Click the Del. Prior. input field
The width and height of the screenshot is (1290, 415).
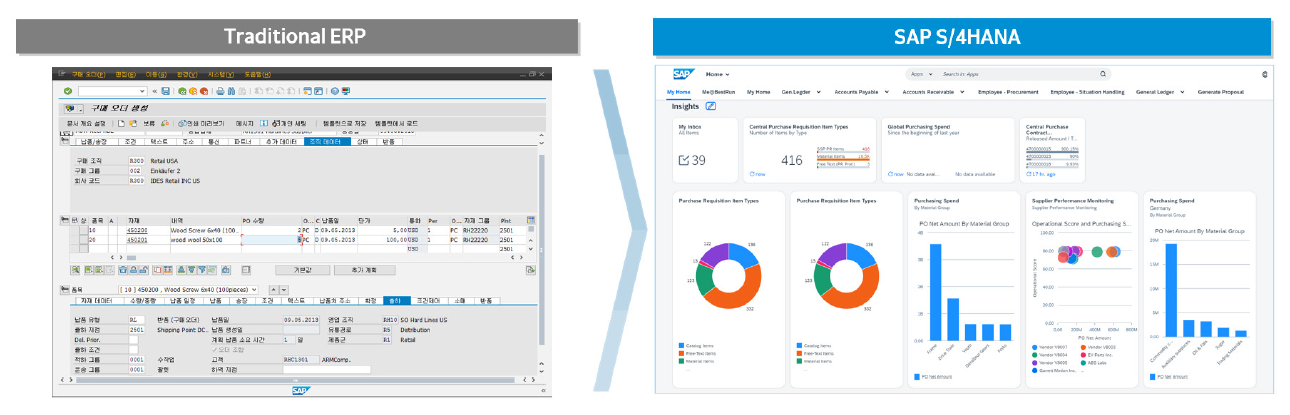[133, 340]
